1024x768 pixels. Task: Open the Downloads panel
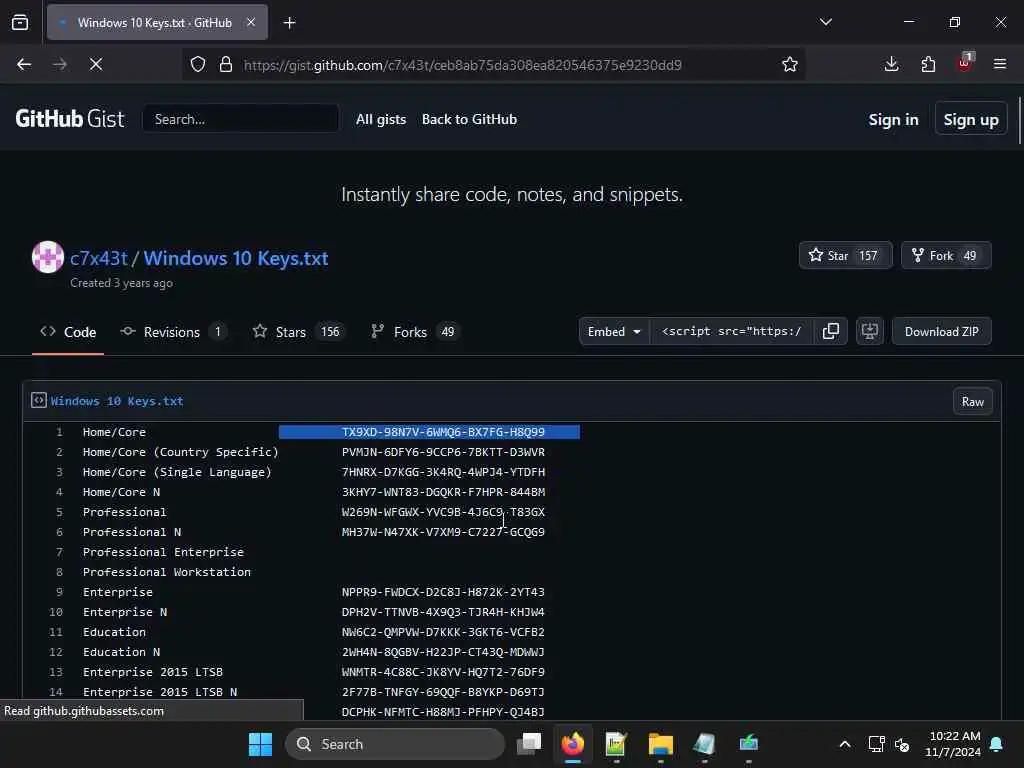click(x=891, y=64)
